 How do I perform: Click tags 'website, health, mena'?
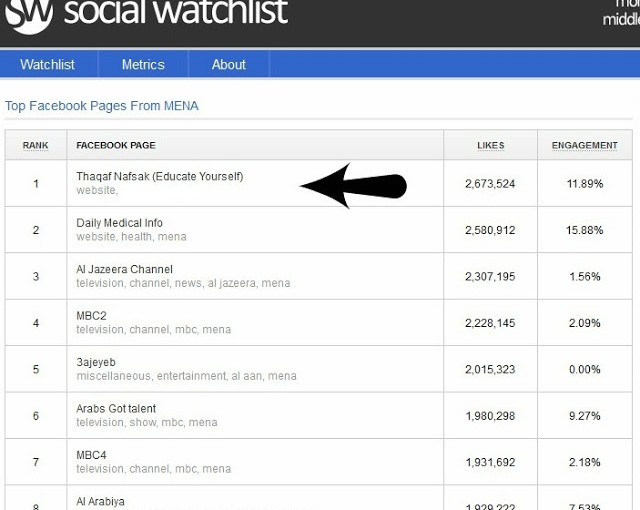(131, 237)
